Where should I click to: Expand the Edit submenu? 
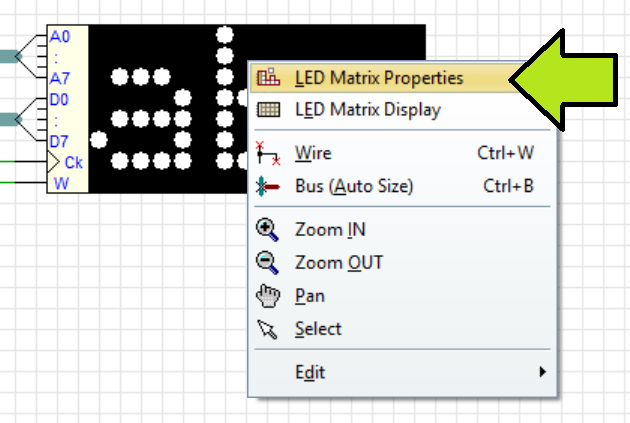(x=402, y=372)
